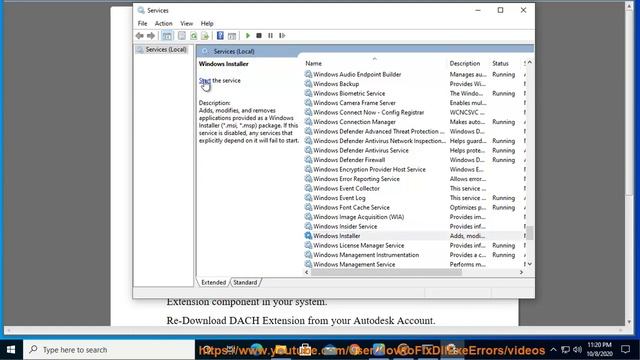
Task: Select the Windows Biometric Service gear icon
Action: pyautogui.click(x=308, y=93)
